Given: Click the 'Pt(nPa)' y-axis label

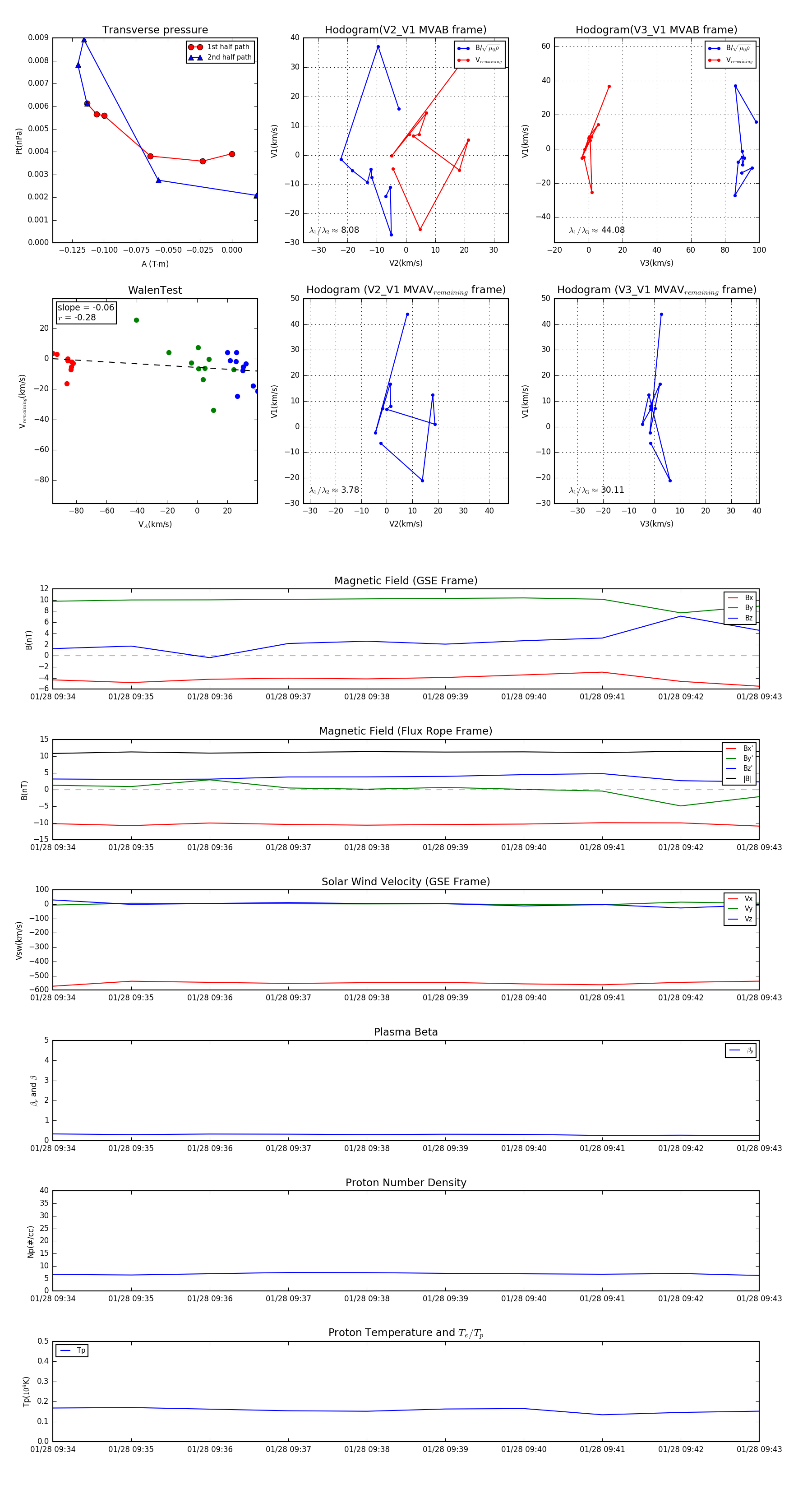Looking at the screenshot, I should [18, 140].
